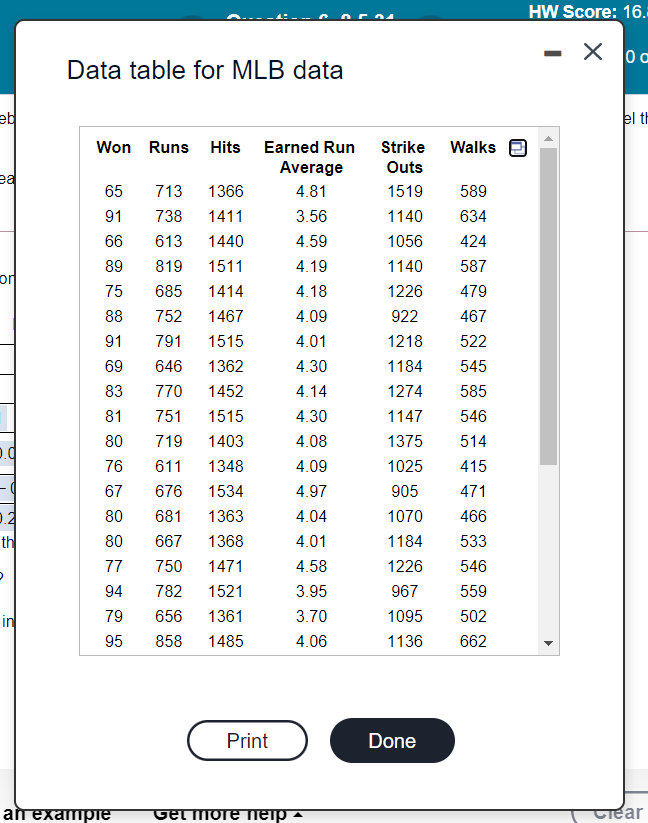The image size is (648, 823).
Task: Click the Done button
Action: (x=392, y=741)
